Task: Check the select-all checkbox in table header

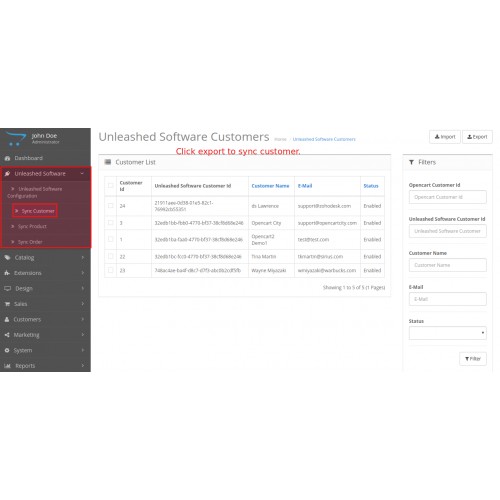Action: pyautogui.click(x=111, y=185)
